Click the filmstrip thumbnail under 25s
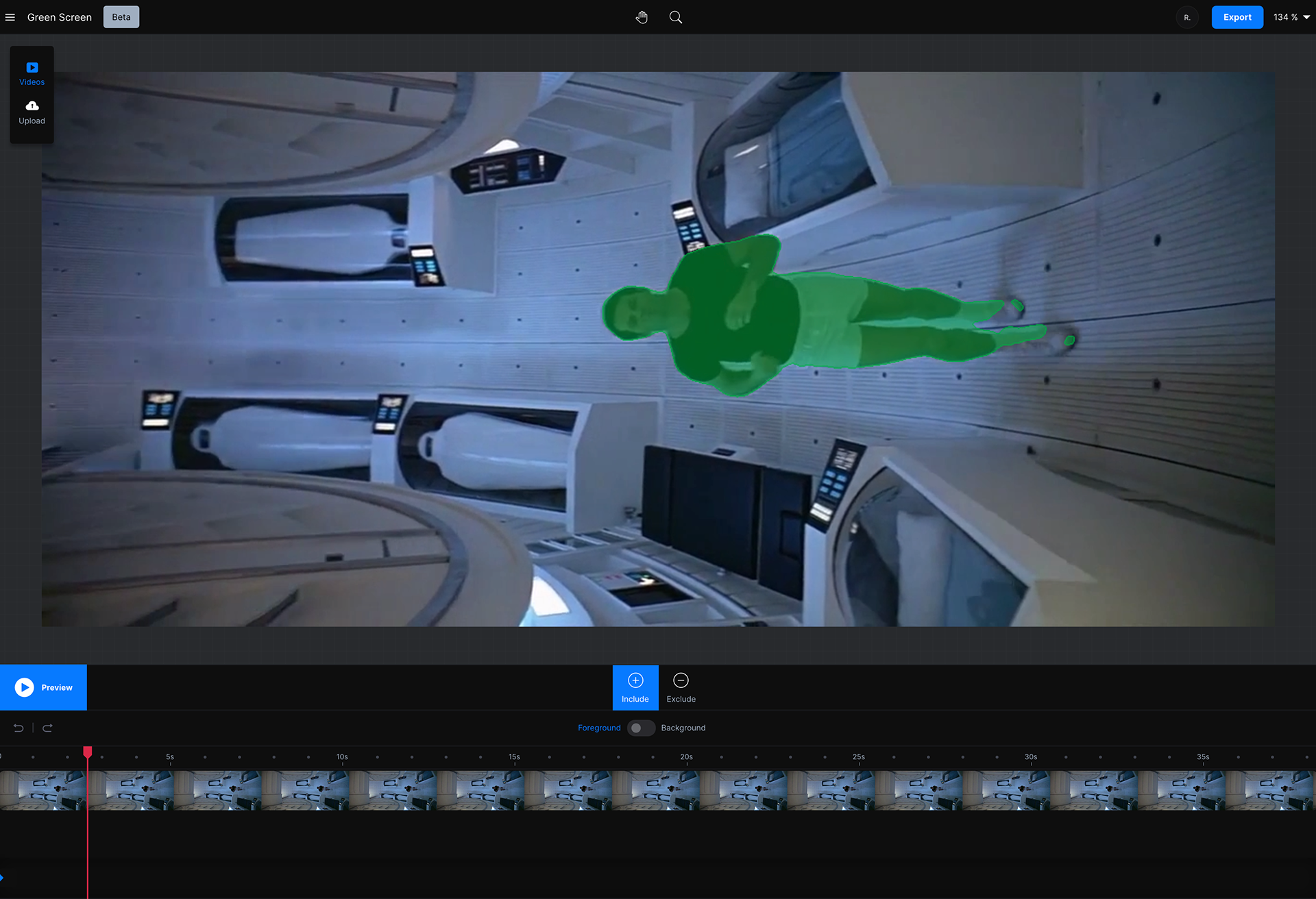Image resolution: width=1316 pixels, height=899 pixels. [x=831, y=790]
